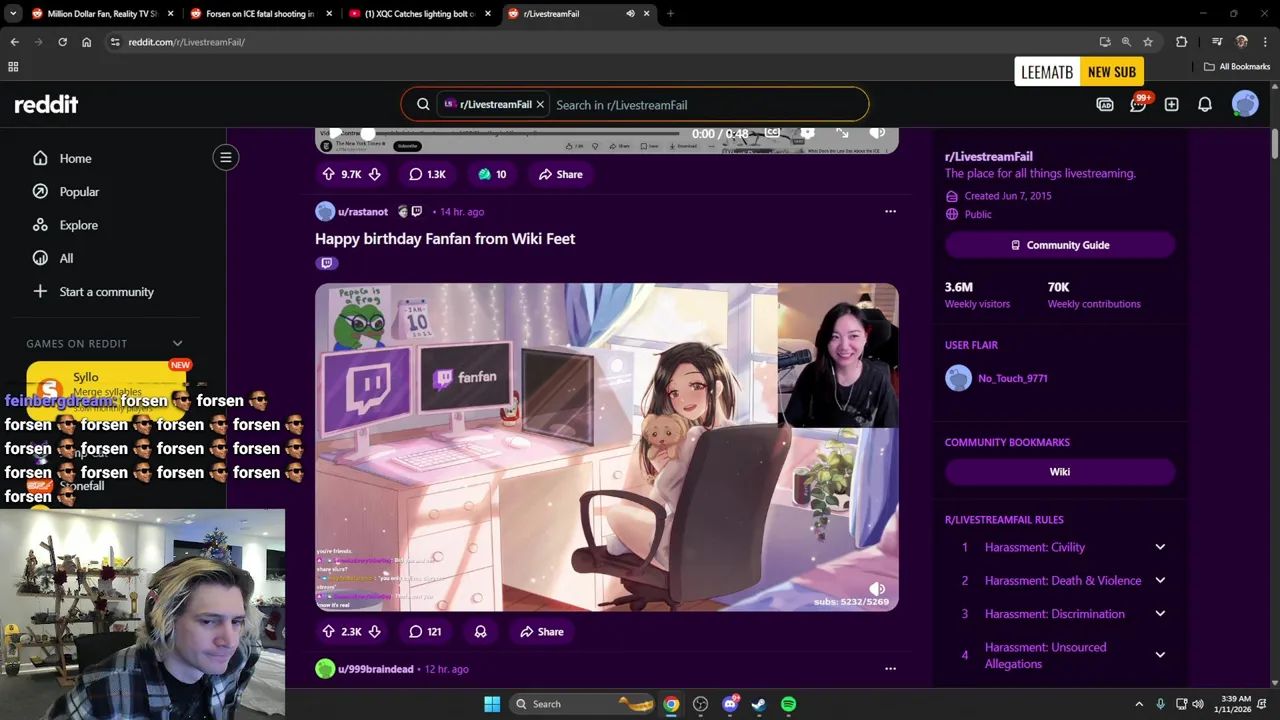Click Chrome address bar URL
Viewport: 1280px width, 720px height.
click(186, 42)
